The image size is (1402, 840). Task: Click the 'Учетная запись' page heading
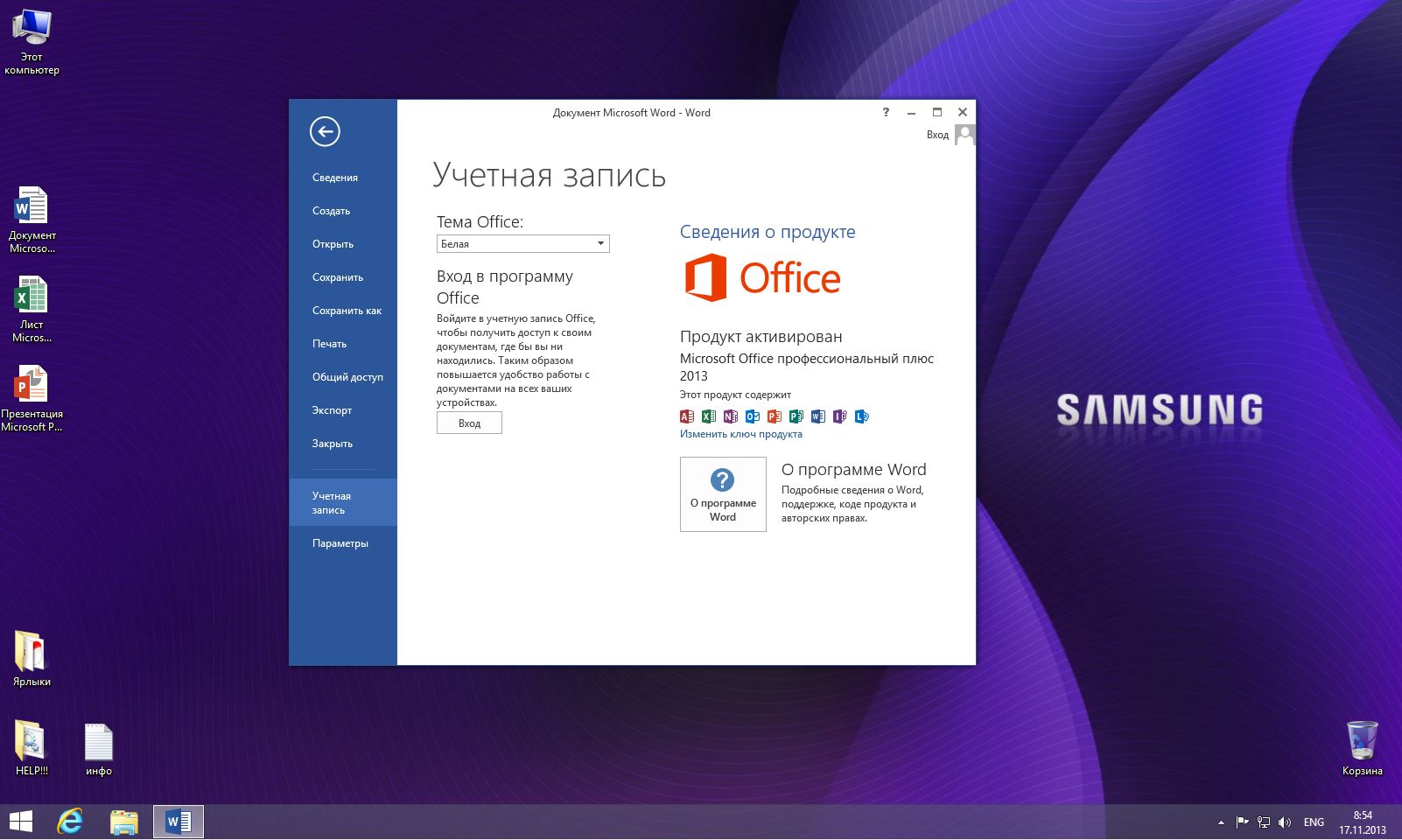(549, 175)
